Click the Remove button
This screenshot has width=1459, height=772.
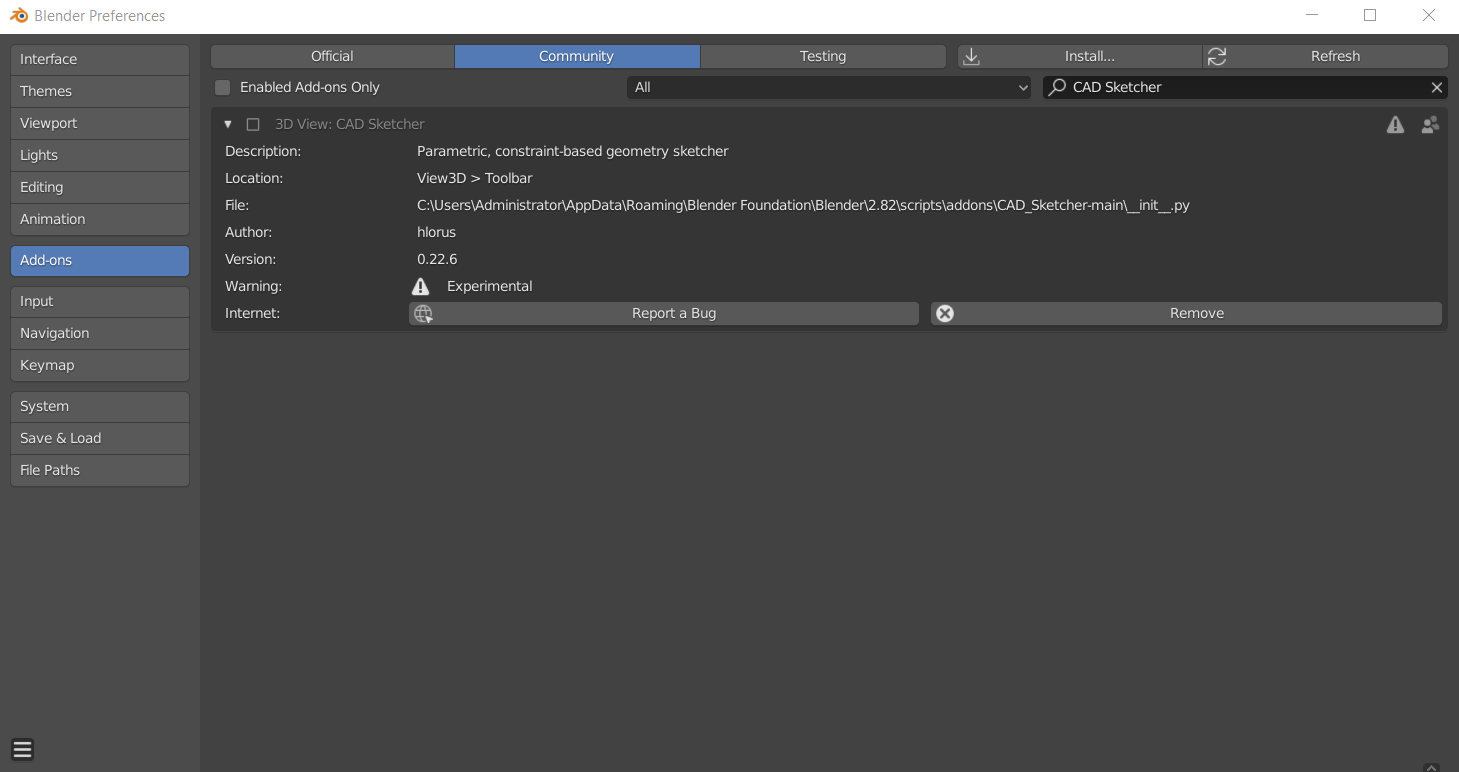pyautogui.click(x=1196, y=313)
